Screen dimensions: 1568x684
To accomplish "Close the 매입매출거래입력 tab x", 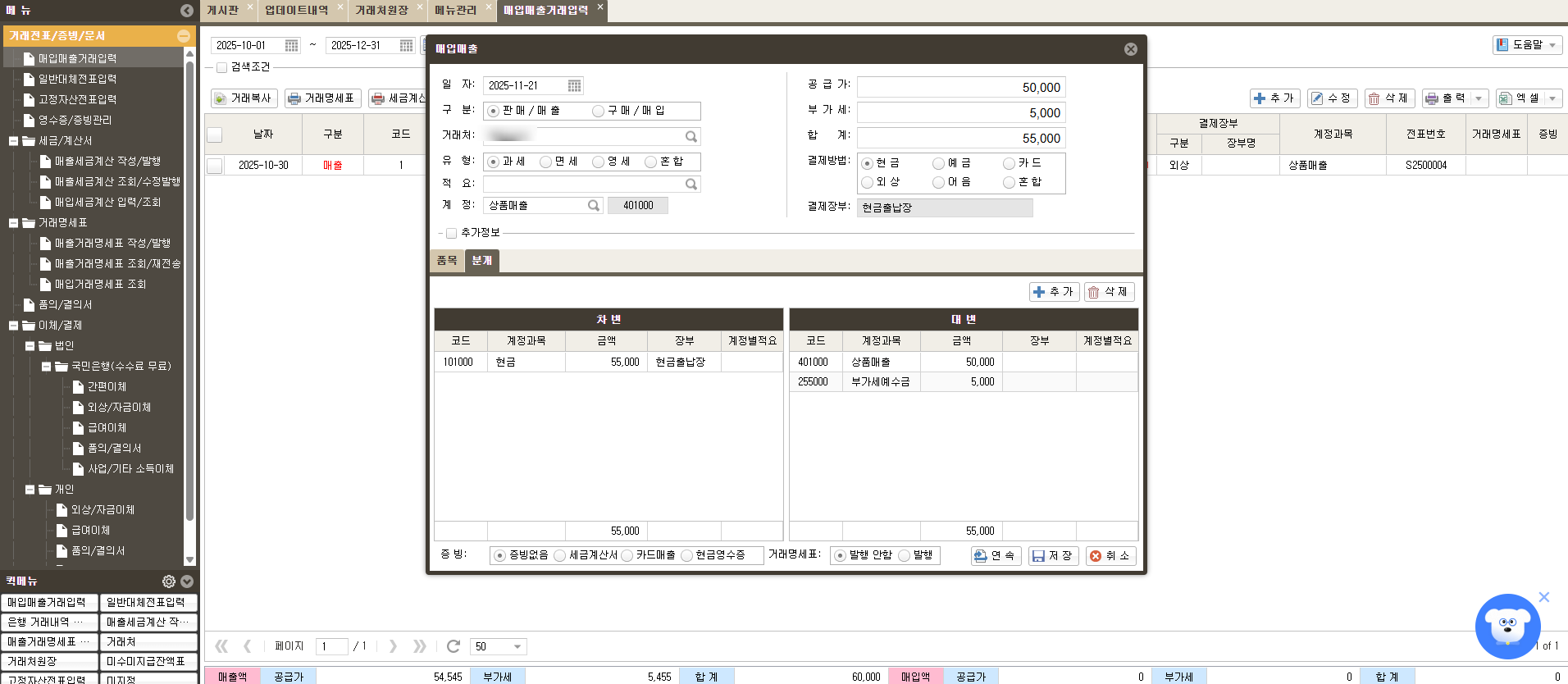I will pos(600,7).
